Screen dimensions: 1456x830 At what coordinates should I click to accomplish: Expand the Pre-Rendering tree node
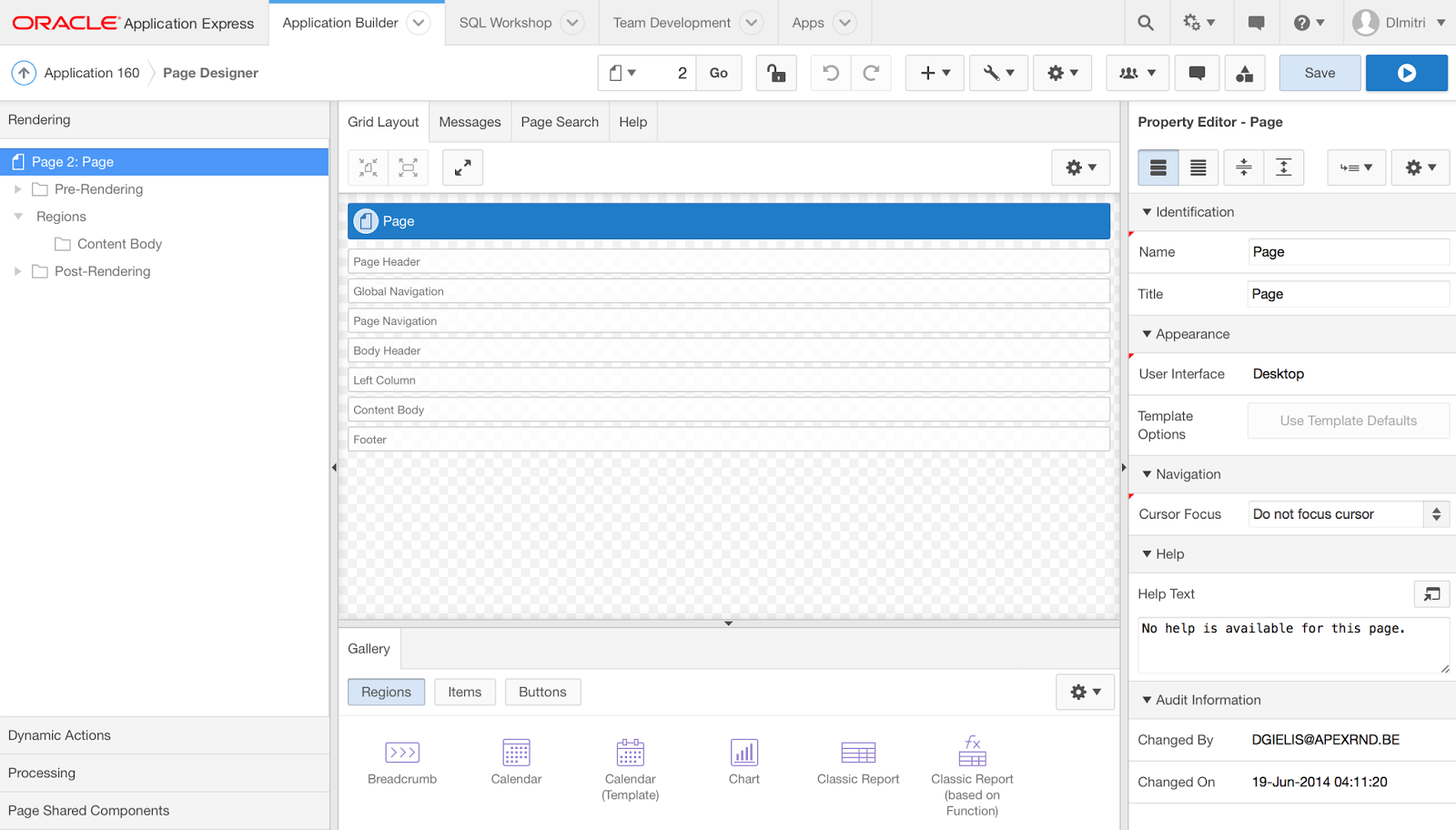coord(17,189)
